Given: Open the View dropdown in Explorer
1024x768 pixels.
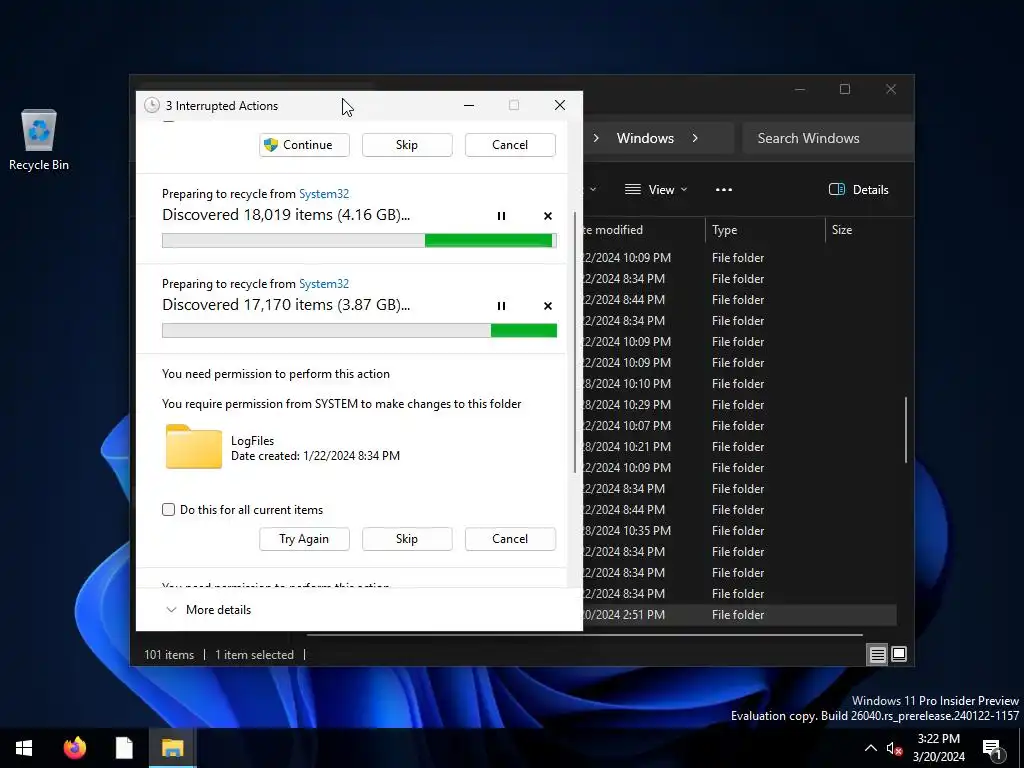Looking at the screenshot, I should tap(656, 190).
